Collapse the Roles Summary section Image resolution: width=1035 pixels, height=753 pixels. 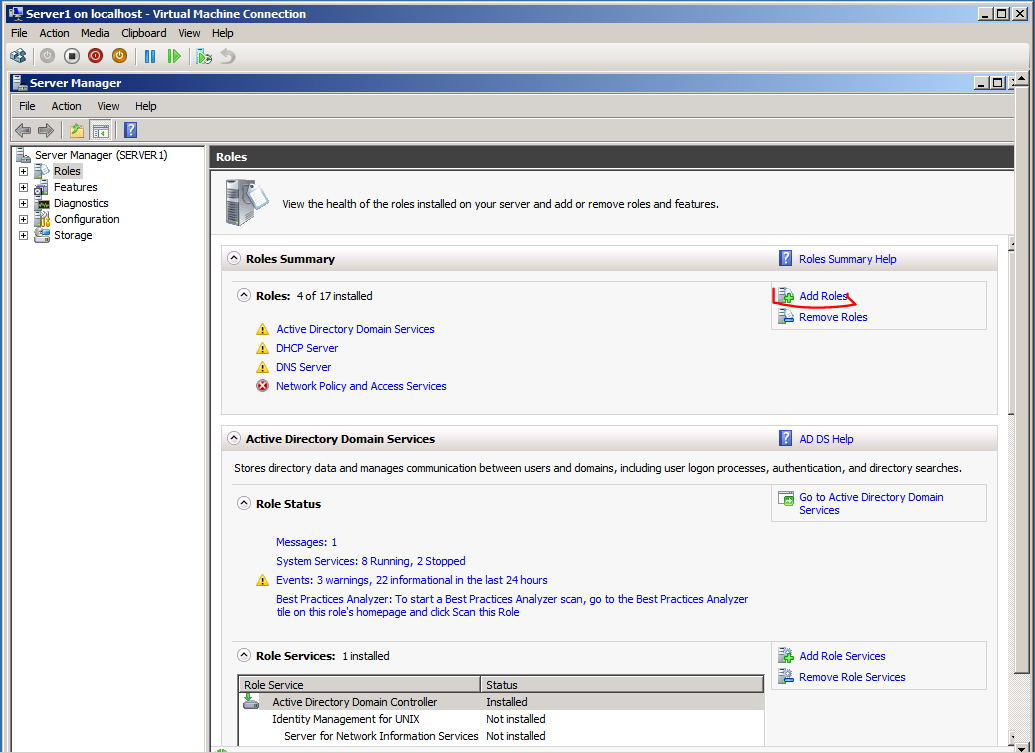234,258
